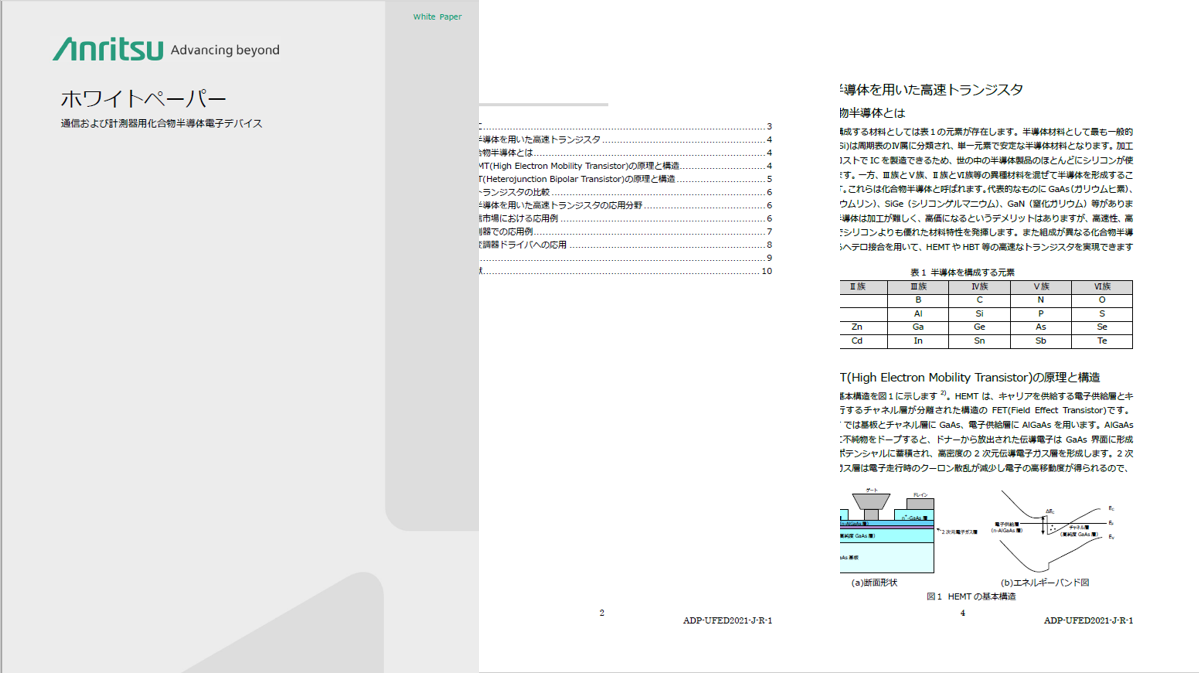Image resolution: width=1199 pixels, height=673 pixels.
Task: Click the document code ADP-UFED2021-J-R-1 on page 2
Action: [727, 621]
